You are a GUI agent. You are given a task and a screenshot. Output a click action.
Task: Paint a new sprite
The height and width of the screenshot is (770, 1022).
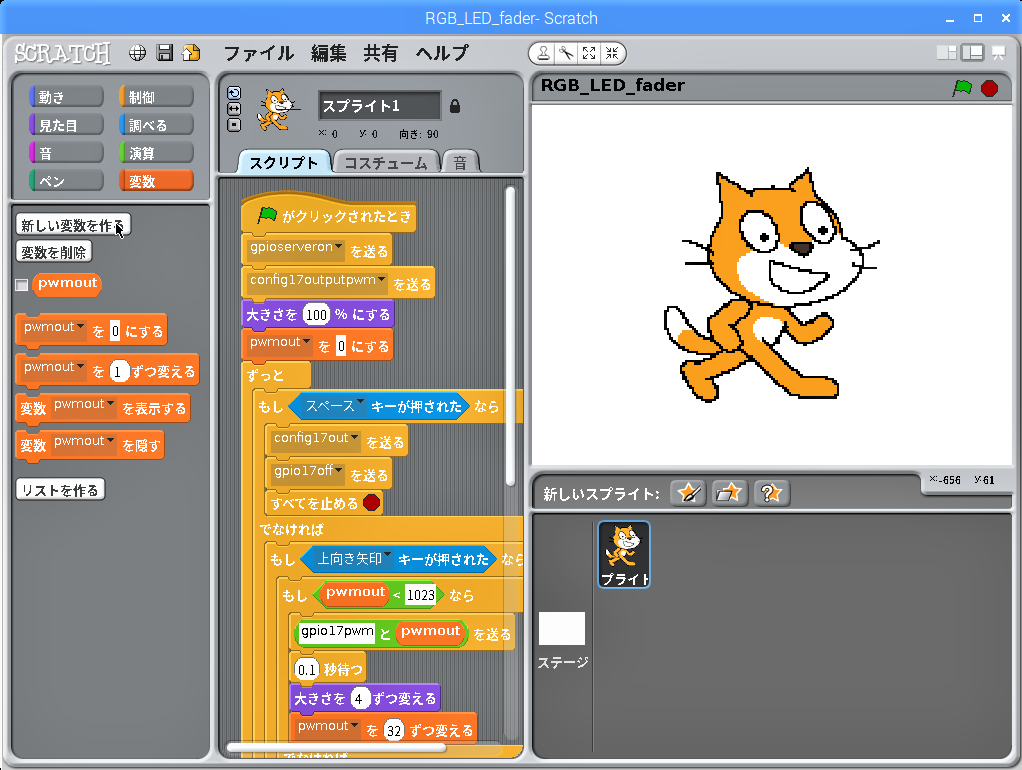[688, 493]
